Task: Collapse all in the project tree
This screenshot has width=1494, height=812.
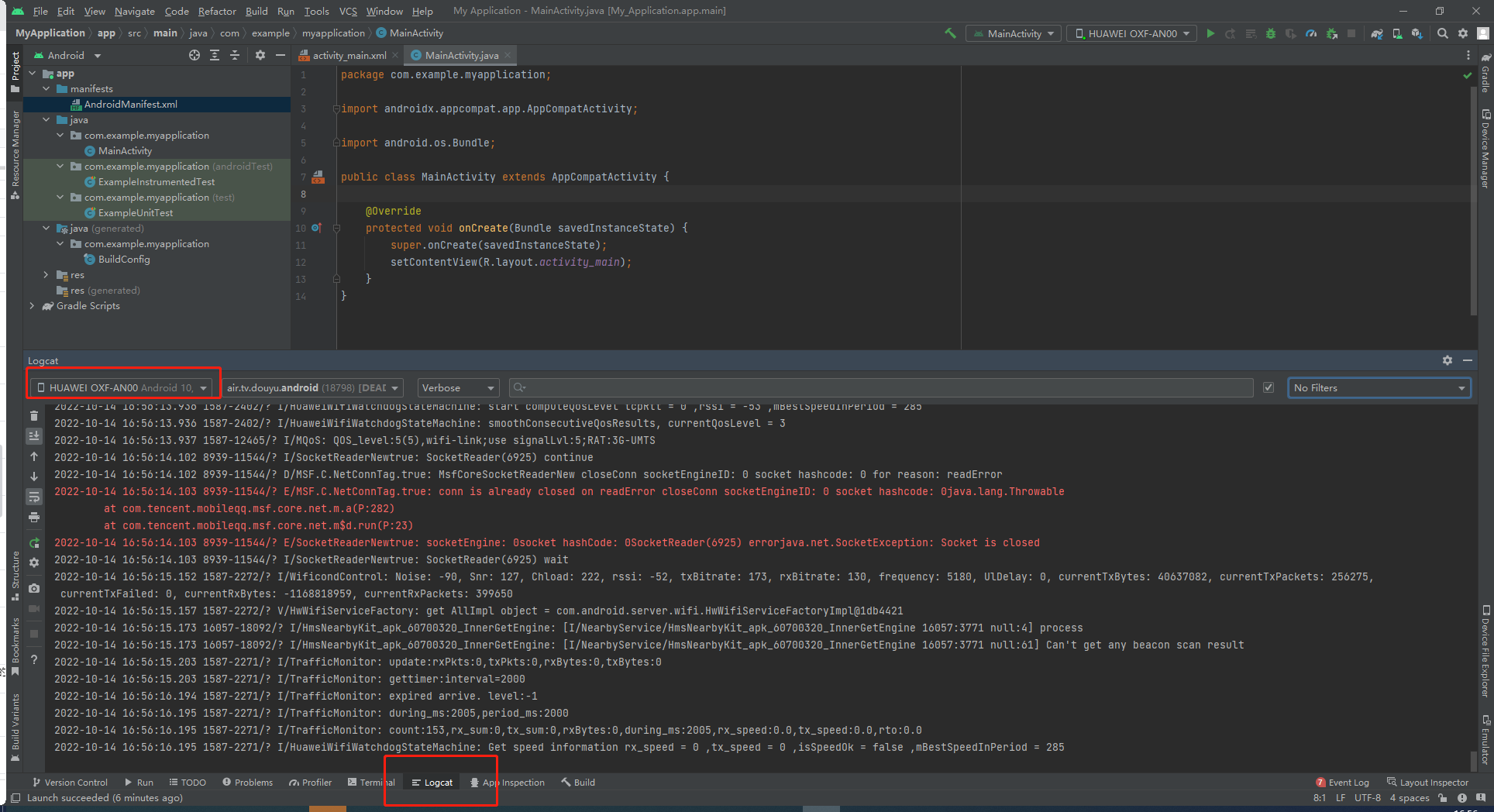Action: [235, 55]
